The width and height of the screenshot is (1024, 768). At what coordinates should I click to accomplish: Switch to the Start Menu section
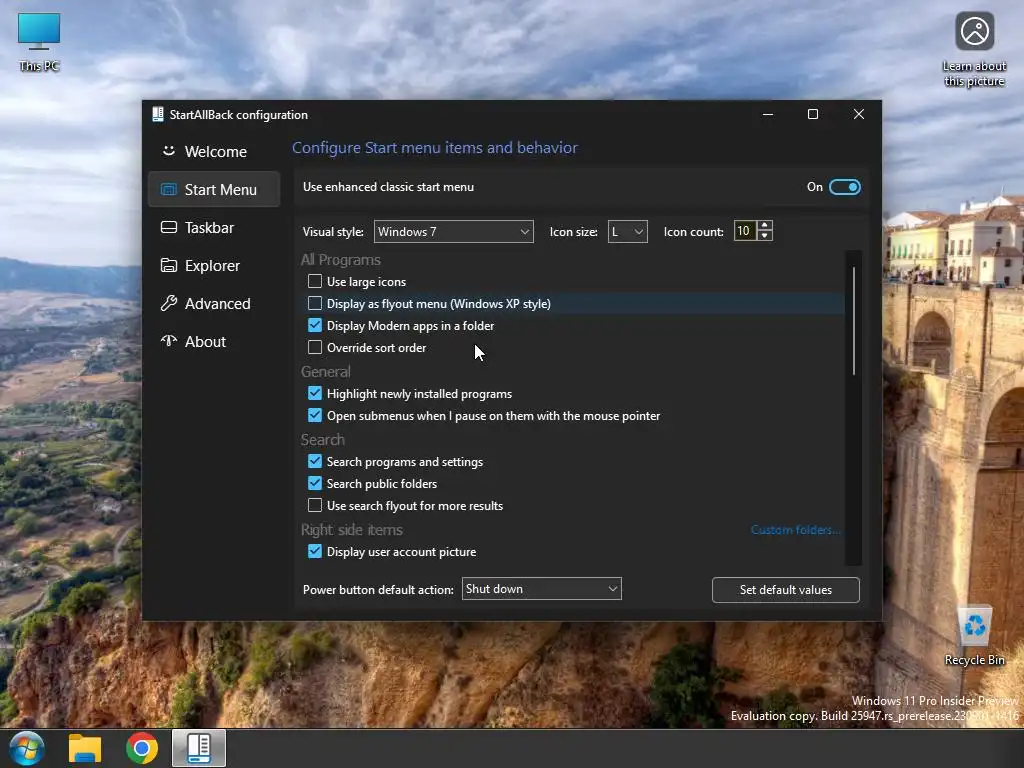(214, 189)
